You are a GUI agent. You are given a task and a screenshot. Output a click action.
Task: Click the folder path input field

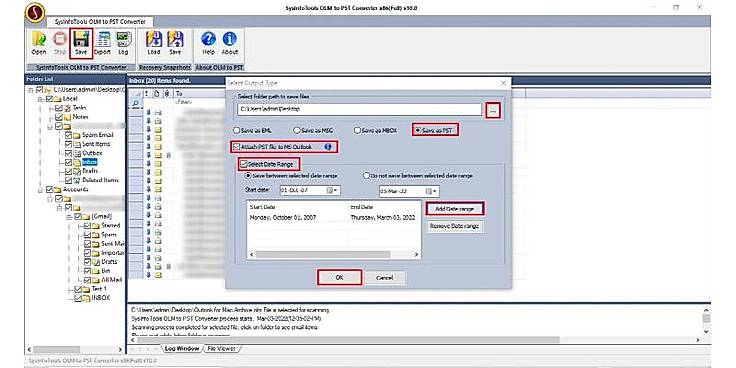(359, 109)
